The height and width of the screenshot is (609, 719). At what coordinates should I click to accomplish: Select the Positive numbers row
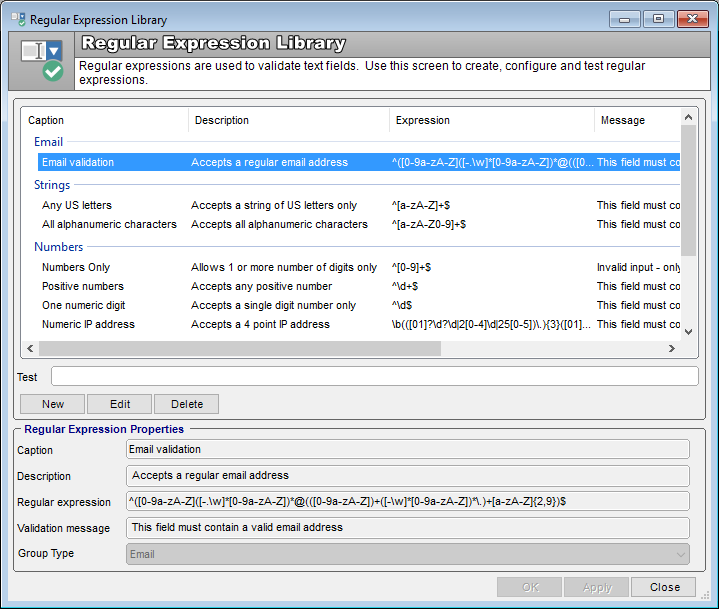tap(359, 286)
